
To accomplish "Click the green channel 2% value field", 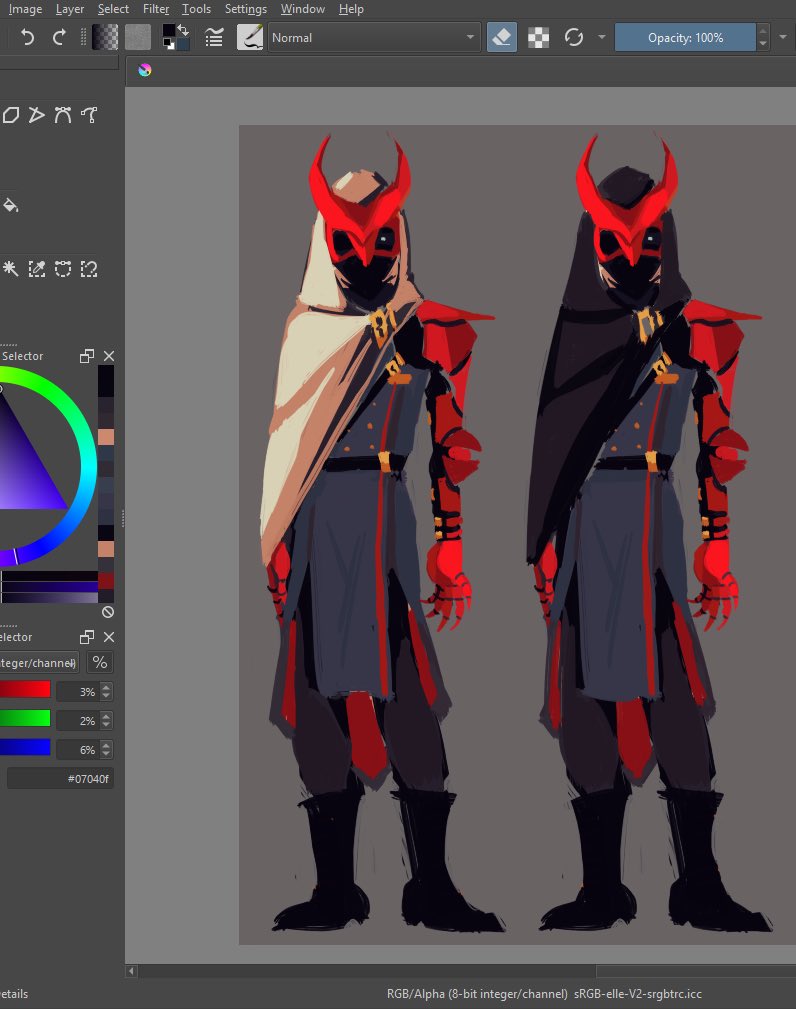I will point(78,721).
